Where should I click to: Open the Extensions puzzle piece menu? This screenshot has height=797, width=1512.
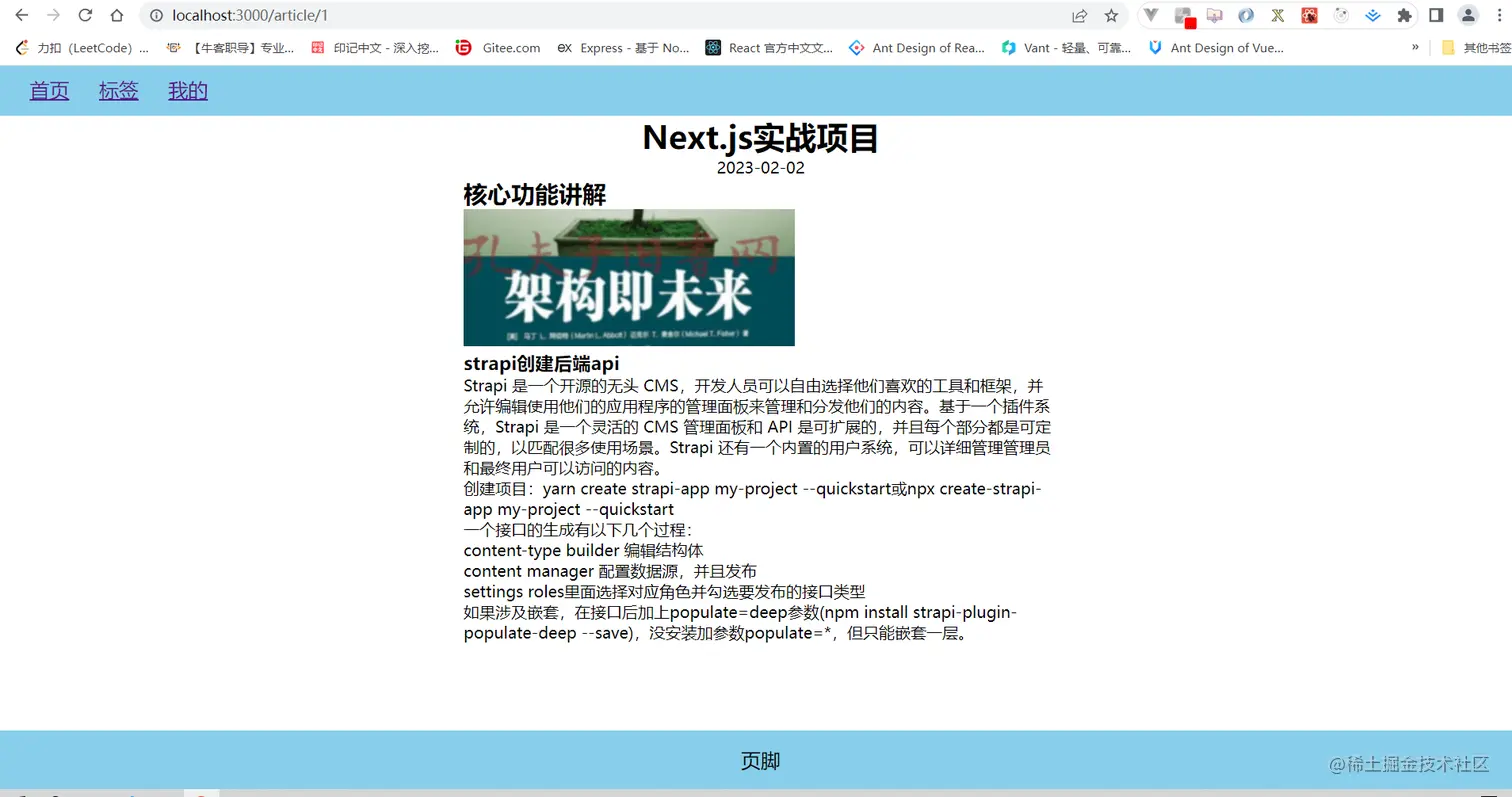[1404, 16]
